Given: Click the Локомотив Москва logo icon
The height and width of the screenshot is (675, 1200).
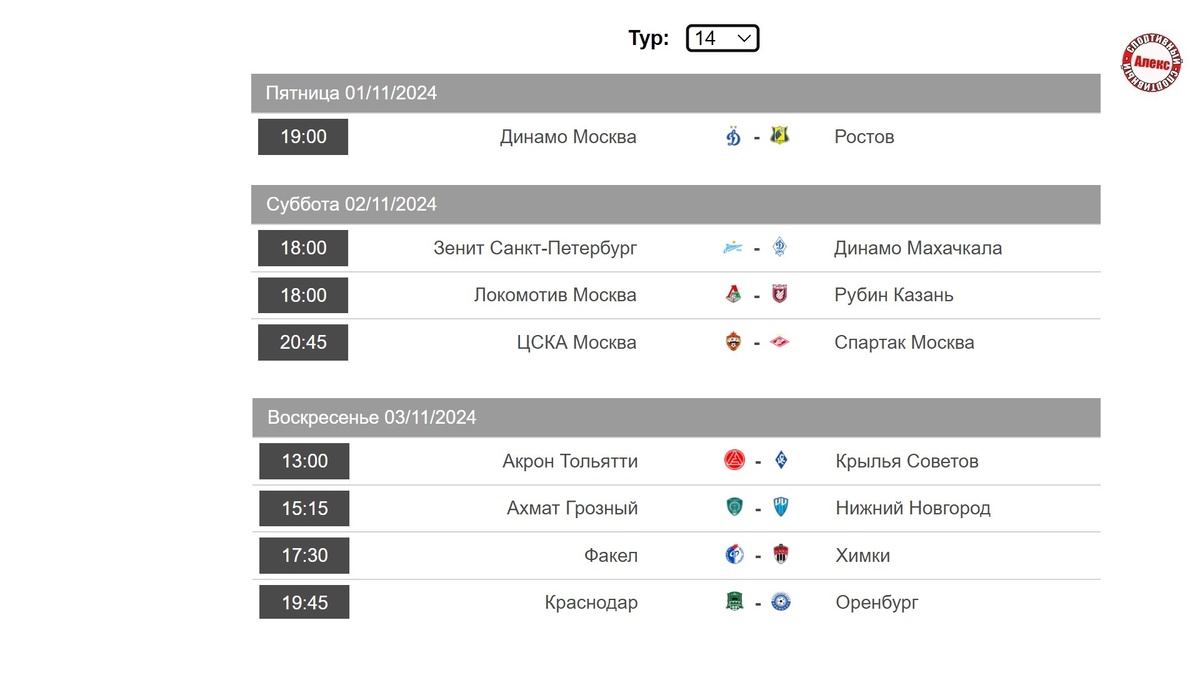Looking at the screenshot, I should 733,295.
